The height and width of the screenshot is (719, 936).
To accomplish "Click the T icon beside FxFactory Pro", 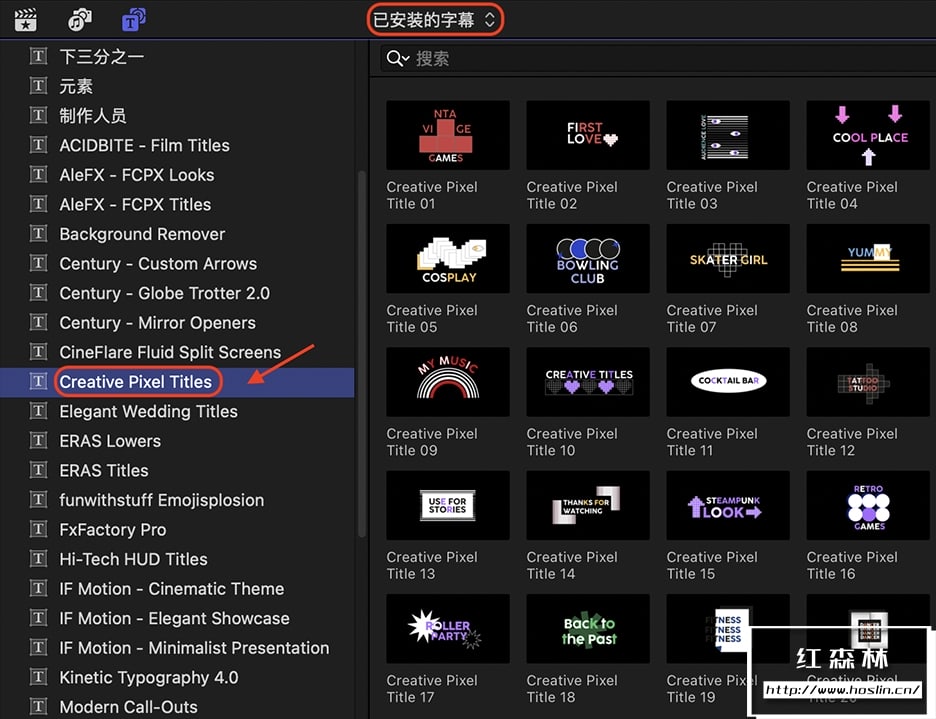I will [x=38, y=530].
